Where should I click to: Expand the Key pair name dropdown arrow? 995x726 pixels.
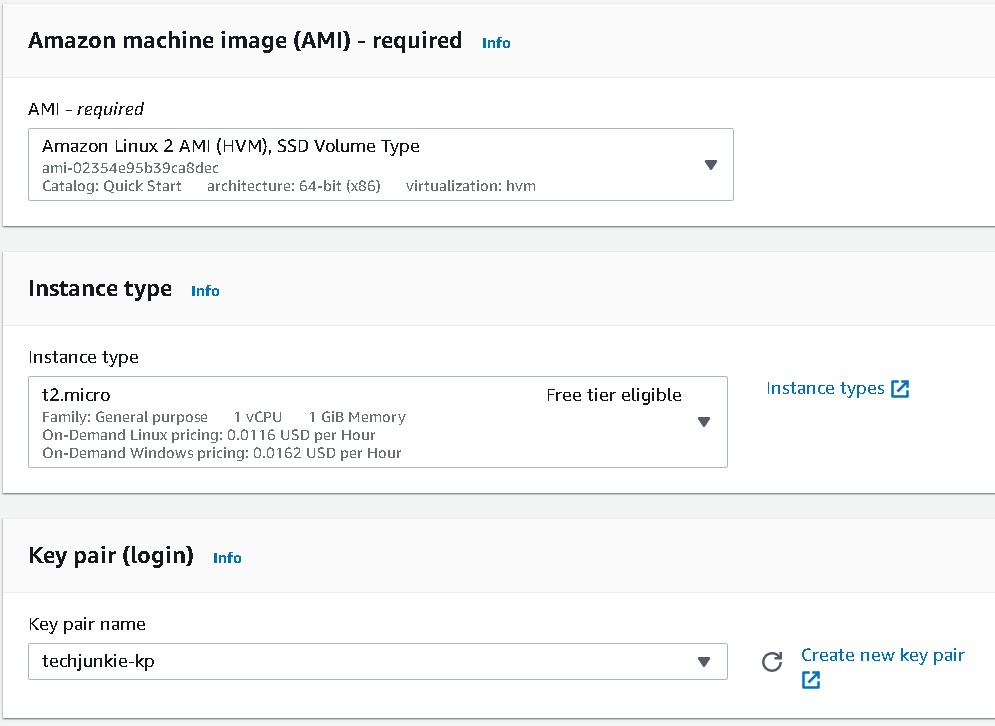(704, 662)
